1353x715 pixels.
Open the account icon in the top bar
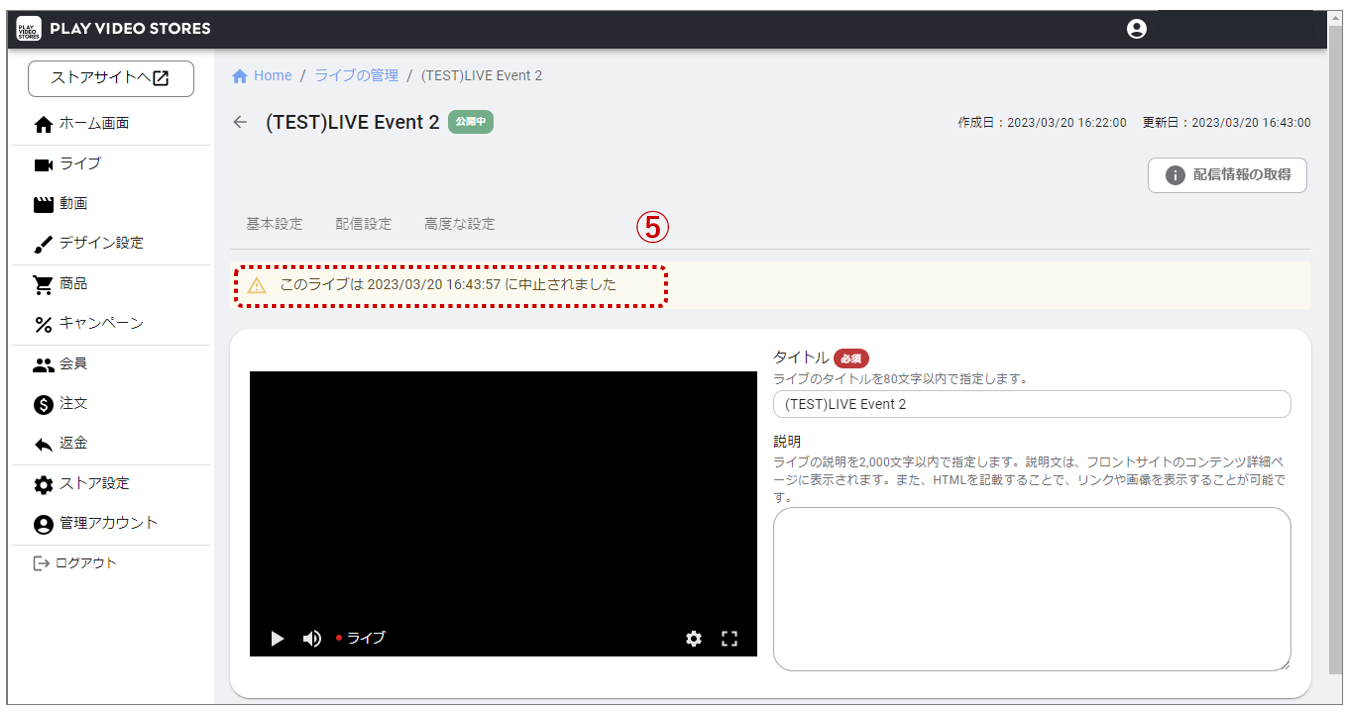1136,29
